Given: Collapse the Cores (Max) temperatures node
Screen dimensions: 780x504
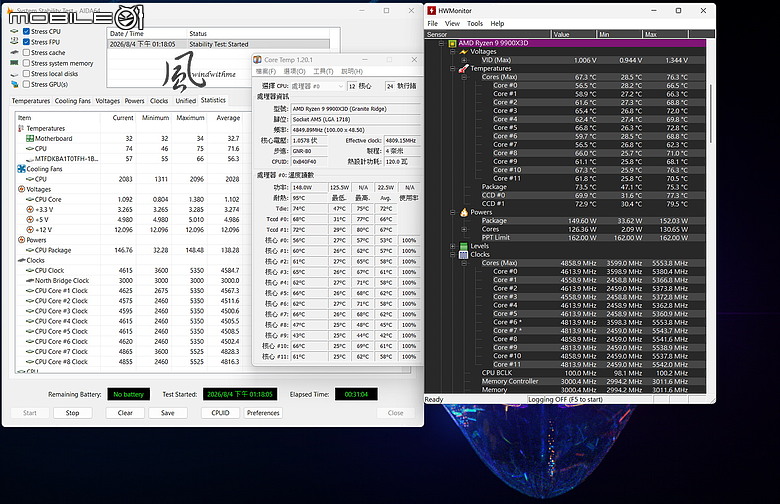Looking at the screenshot, I should coord(464,77).
